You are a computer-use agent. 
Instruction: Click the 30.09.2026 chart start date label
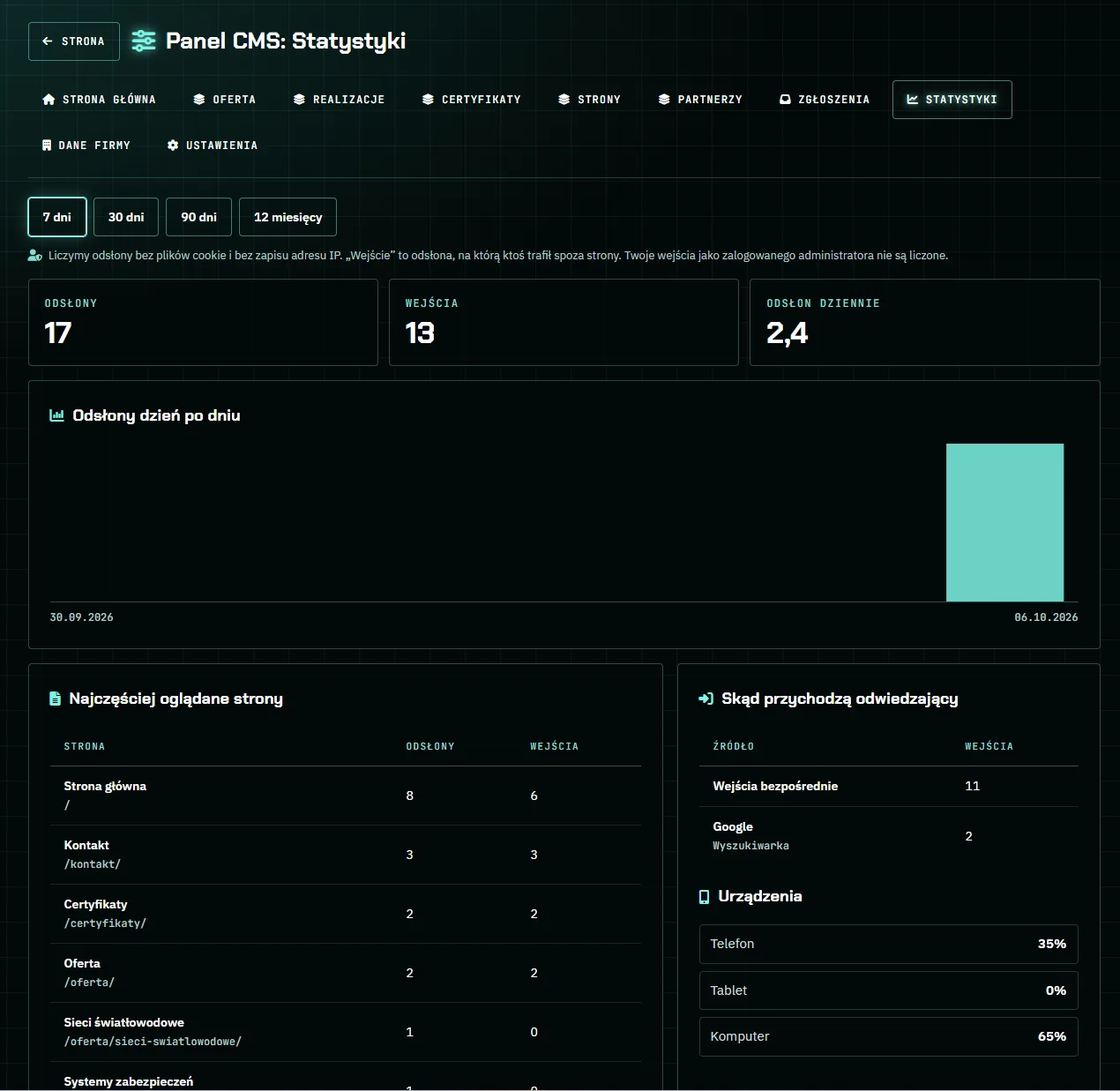point(81,617)
